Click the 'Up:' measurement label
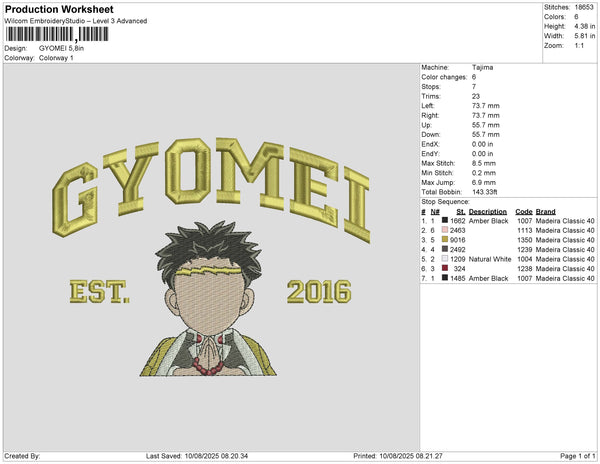Viewport: 600px width, 464px height. pos(426,125)
